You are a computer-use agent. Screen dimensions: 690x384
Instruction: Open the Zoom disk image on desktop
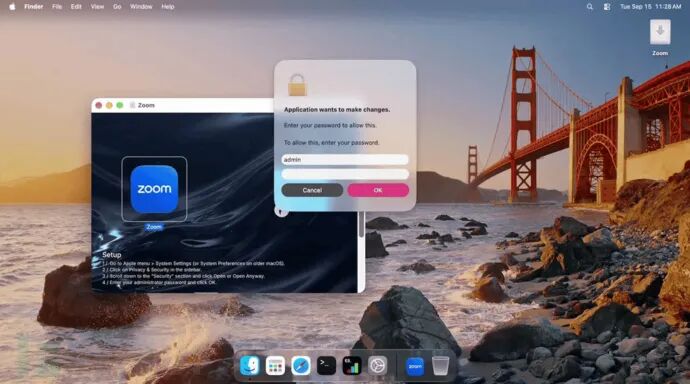click(660, 37)
